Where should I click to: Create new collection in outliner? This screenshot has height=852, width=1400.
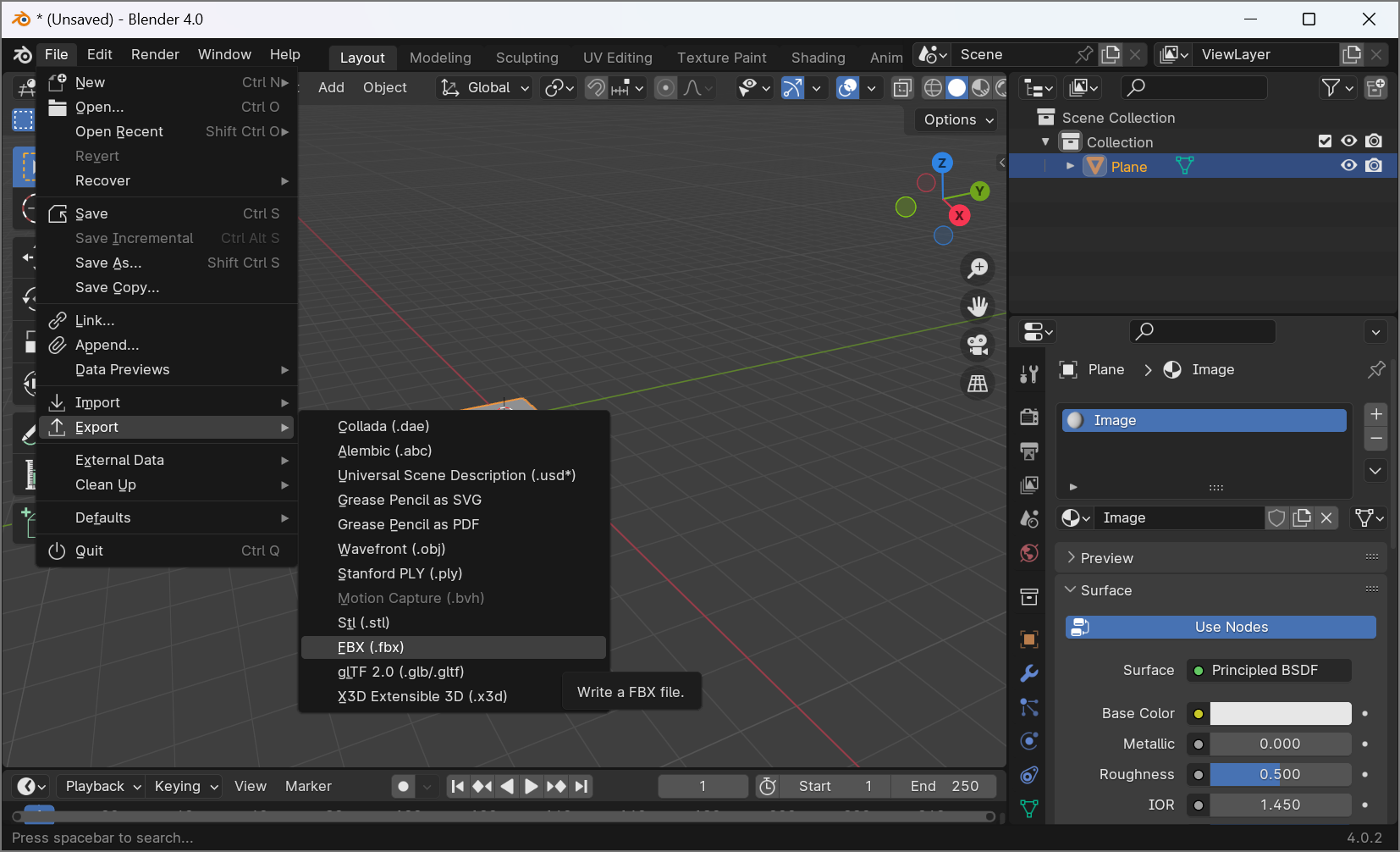point(1376,87)
